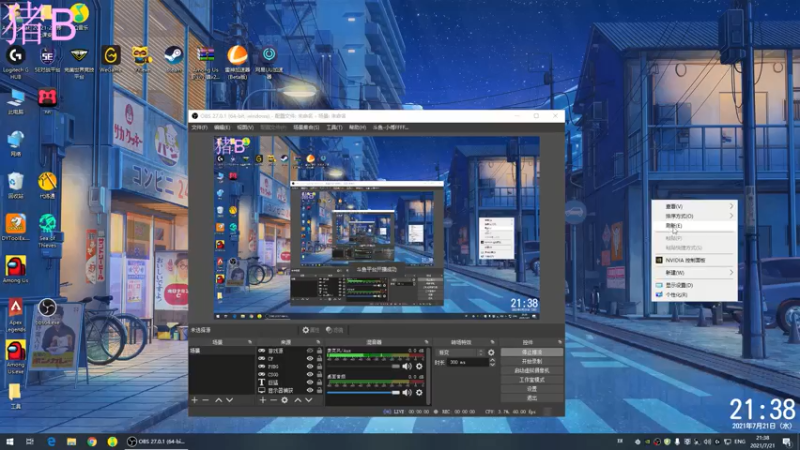Viewport: 800px width, 450px height.
Task: Click 启动虚拟摄像机 button
Action: pos(532,370)
